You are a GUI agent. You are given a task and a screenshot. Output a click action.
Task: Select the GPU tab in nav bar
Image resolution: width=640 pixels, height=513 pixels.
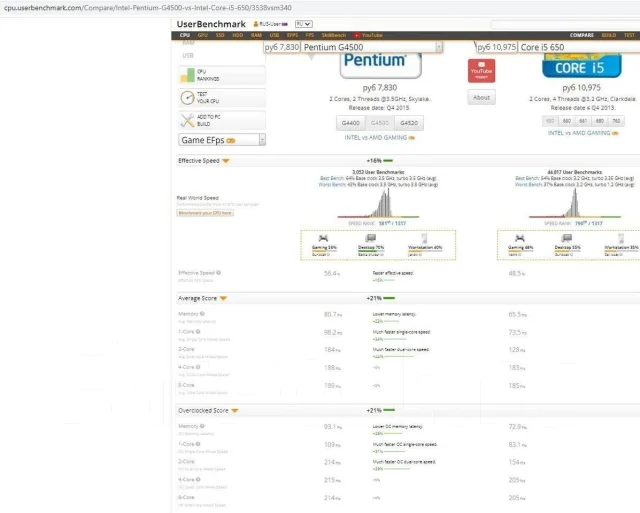[x=203, y=36]
